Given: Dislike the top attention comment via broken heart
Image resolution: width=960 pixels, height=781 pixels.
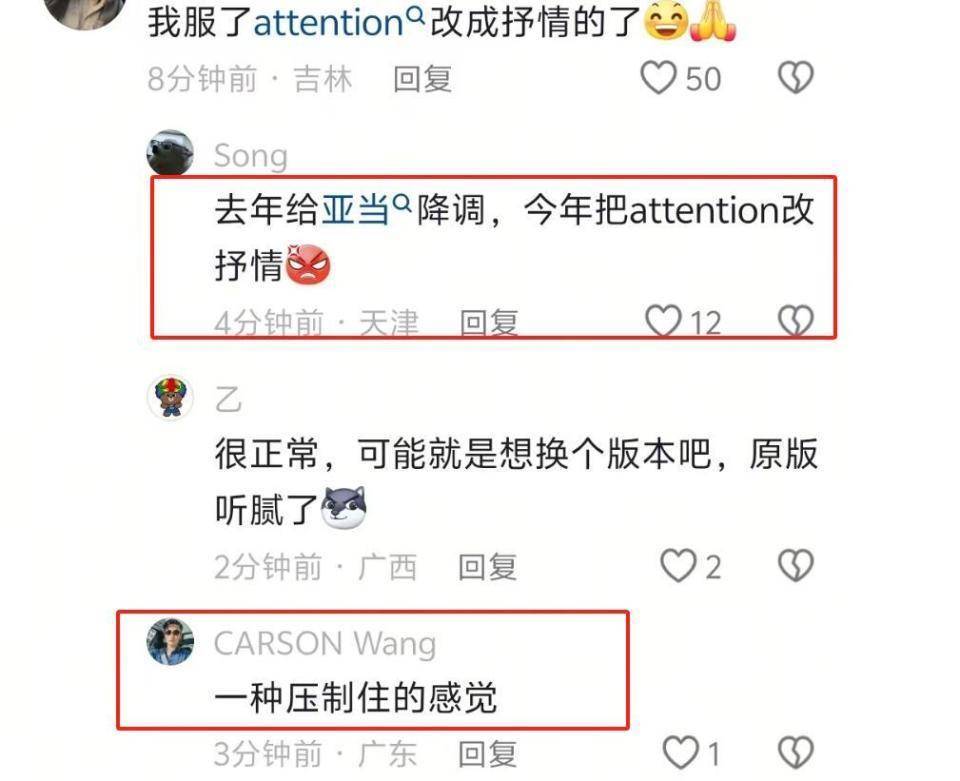Looking at the screenshot, I should (795, 78).
